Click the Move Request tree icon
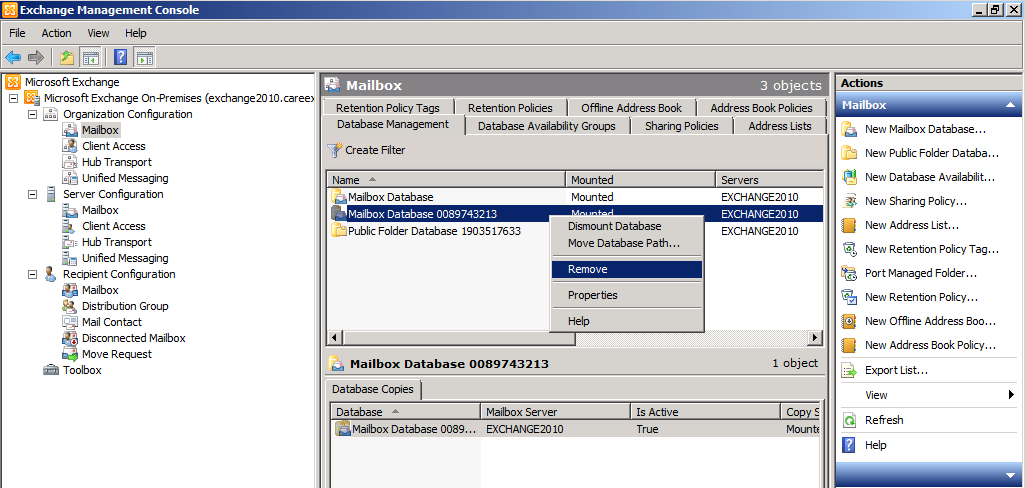The image size is (1026, 488). pos(70,354)
